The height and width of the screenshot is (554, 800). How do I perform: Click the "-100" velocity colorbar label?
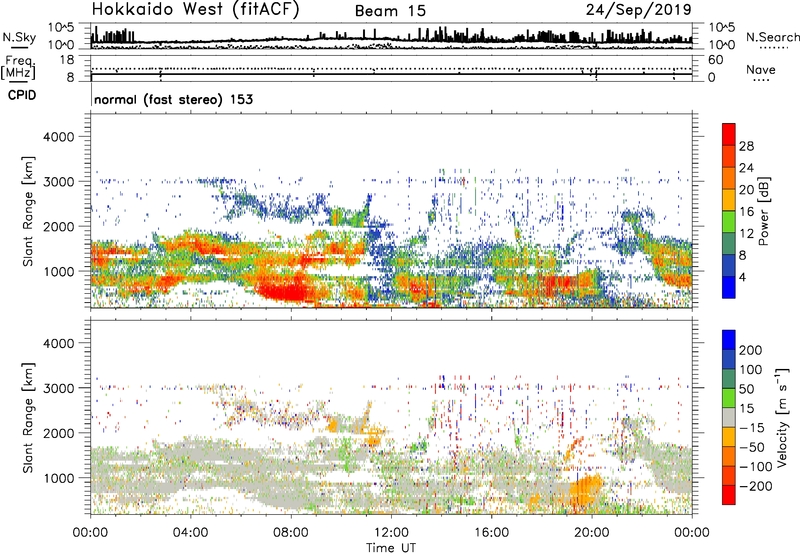point(755,466)
